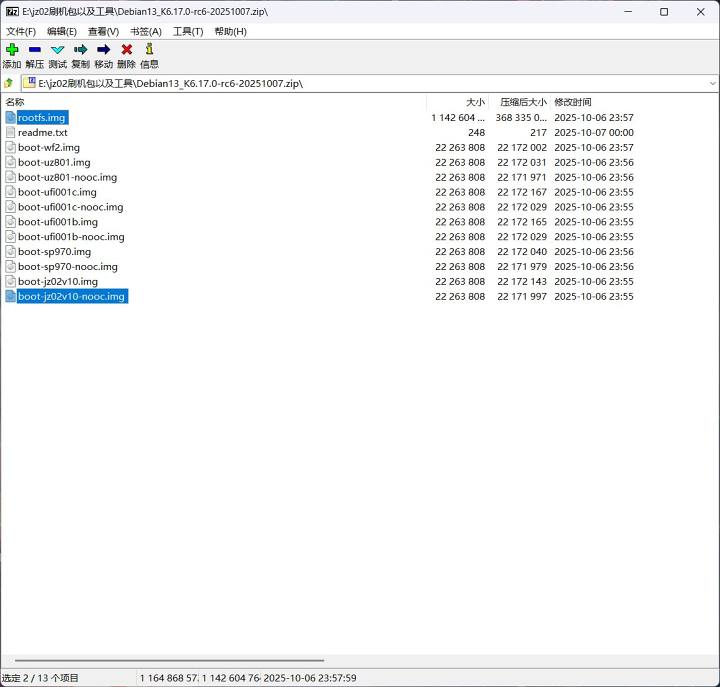720x687 pixels.
Task: Click the file icon of boot-ufi001c.img
Action: point(11,192)
